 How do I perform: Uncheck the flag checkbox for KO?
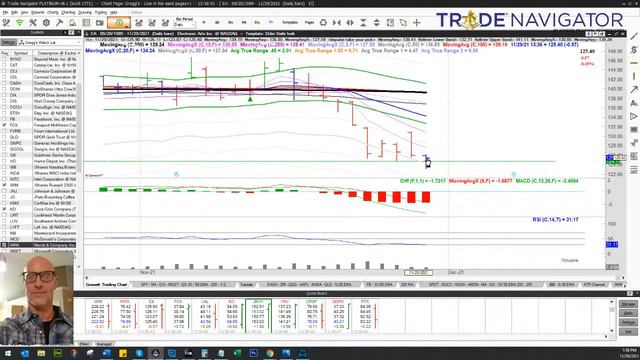[4, 209]
